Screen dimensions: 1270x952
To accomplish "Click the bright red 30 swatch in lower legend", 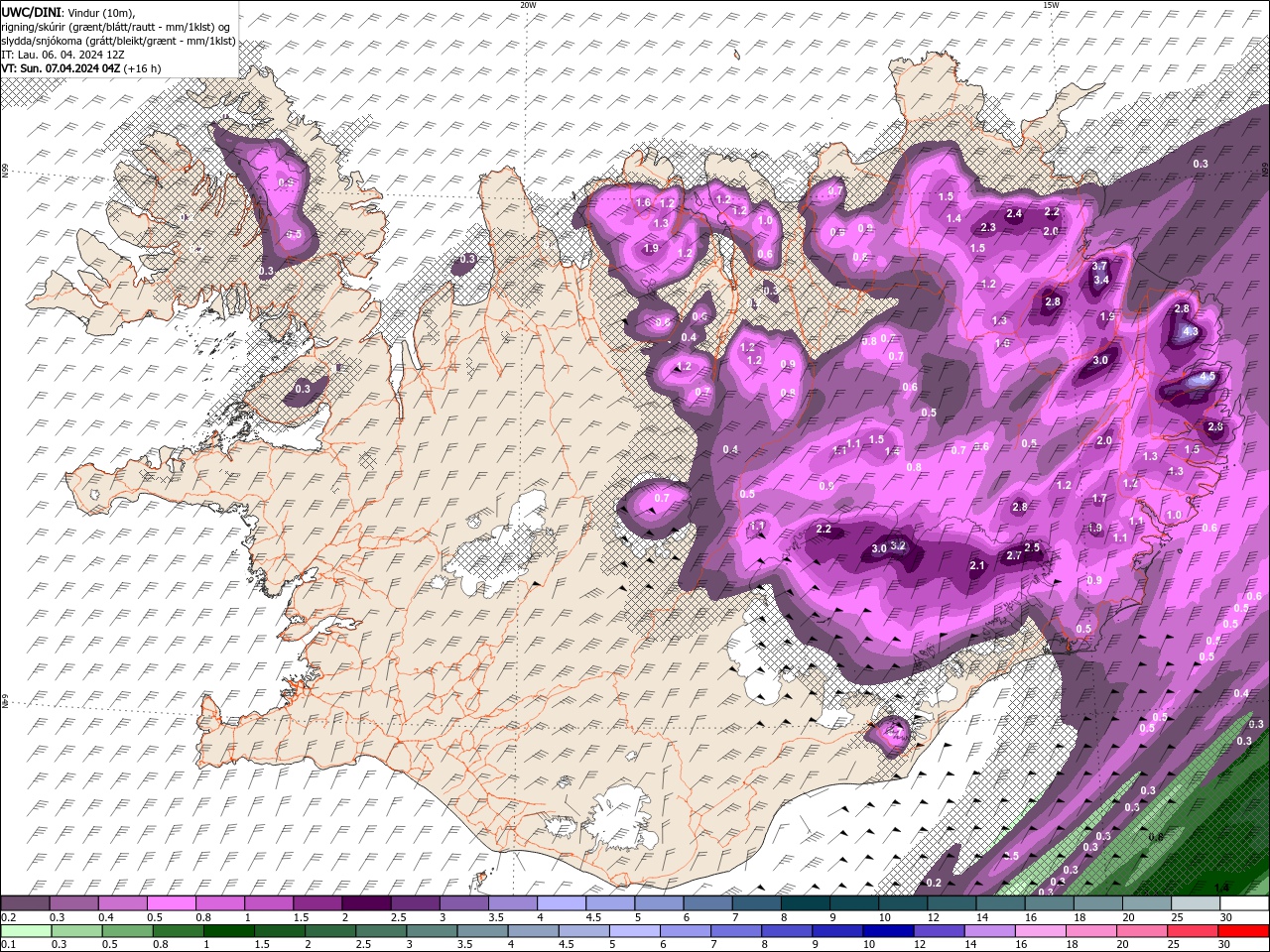I will [x=1244, y=931].
